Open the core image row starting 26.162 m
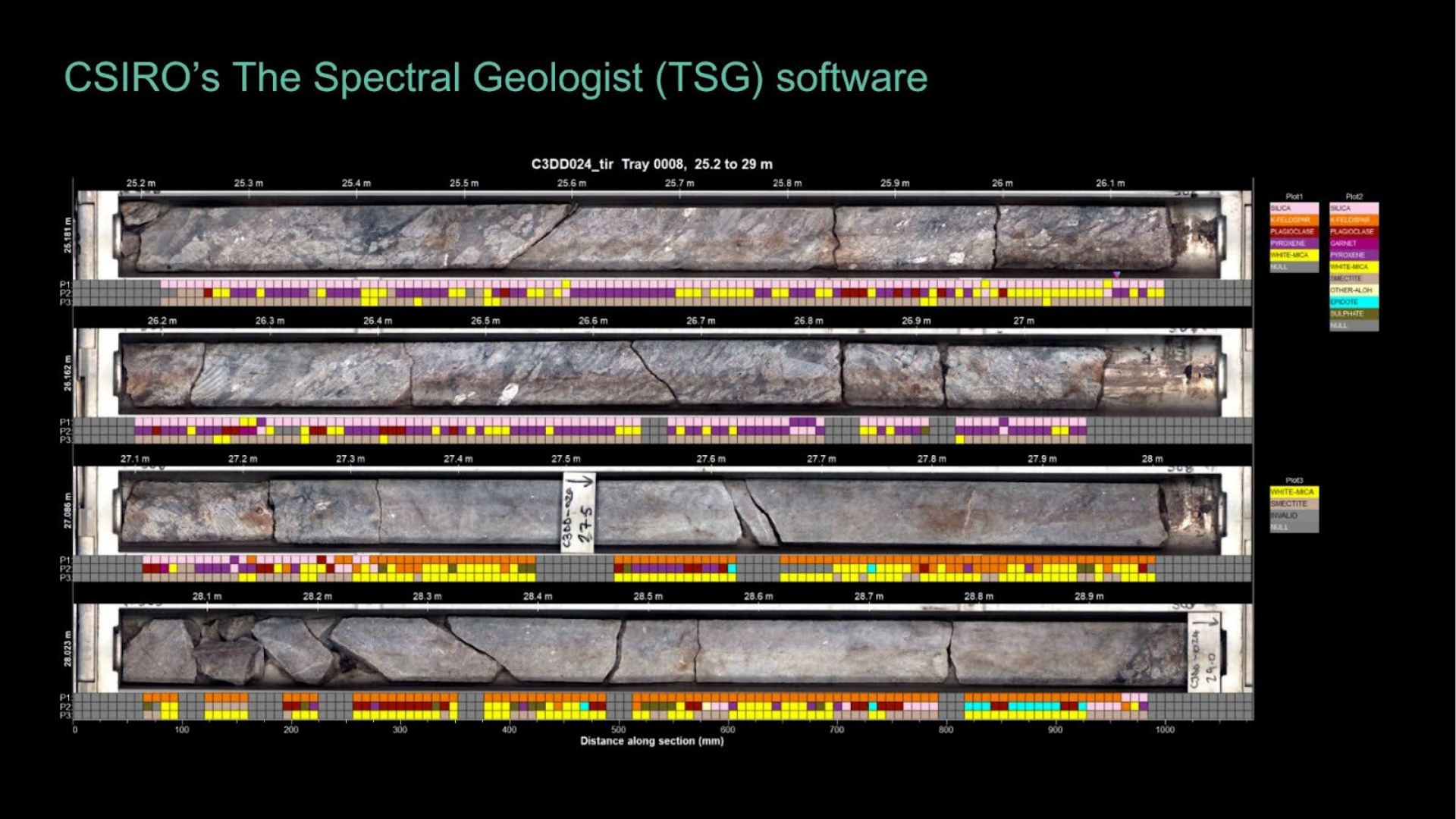Viewport: 1456px width, 819px height. pos(664,373)
